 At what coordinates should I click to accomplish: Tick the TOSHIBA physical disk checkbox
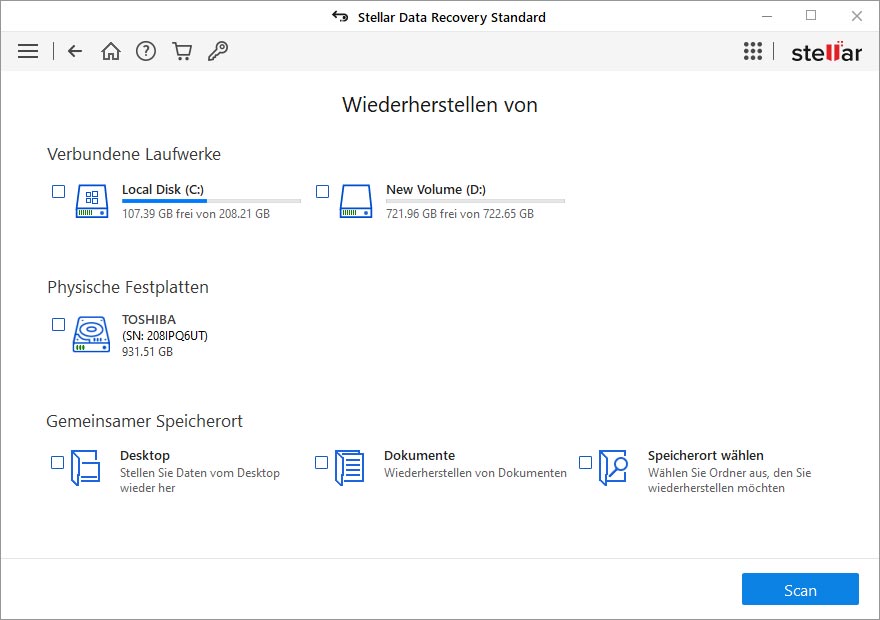point(58,324)
